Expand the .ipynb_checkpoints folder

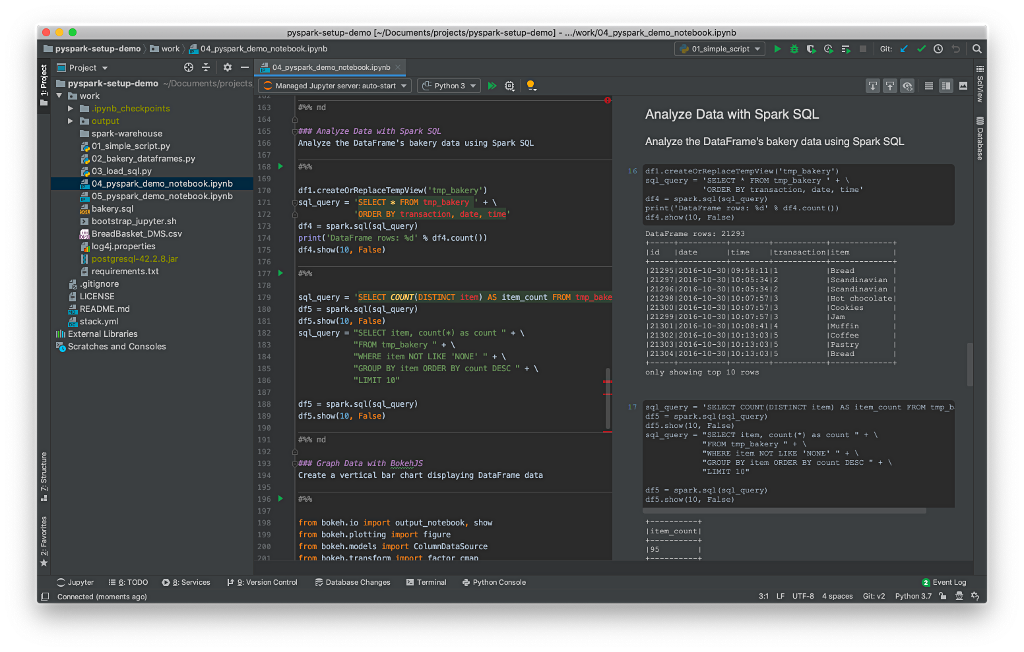(71, 108)
